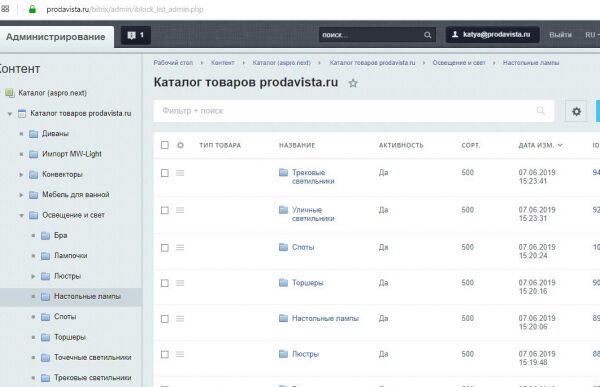Screen dimensions: 600x387
Task: Expand the Конвекторы tree node
Action: pyautogui.click(x=21, y=175)
